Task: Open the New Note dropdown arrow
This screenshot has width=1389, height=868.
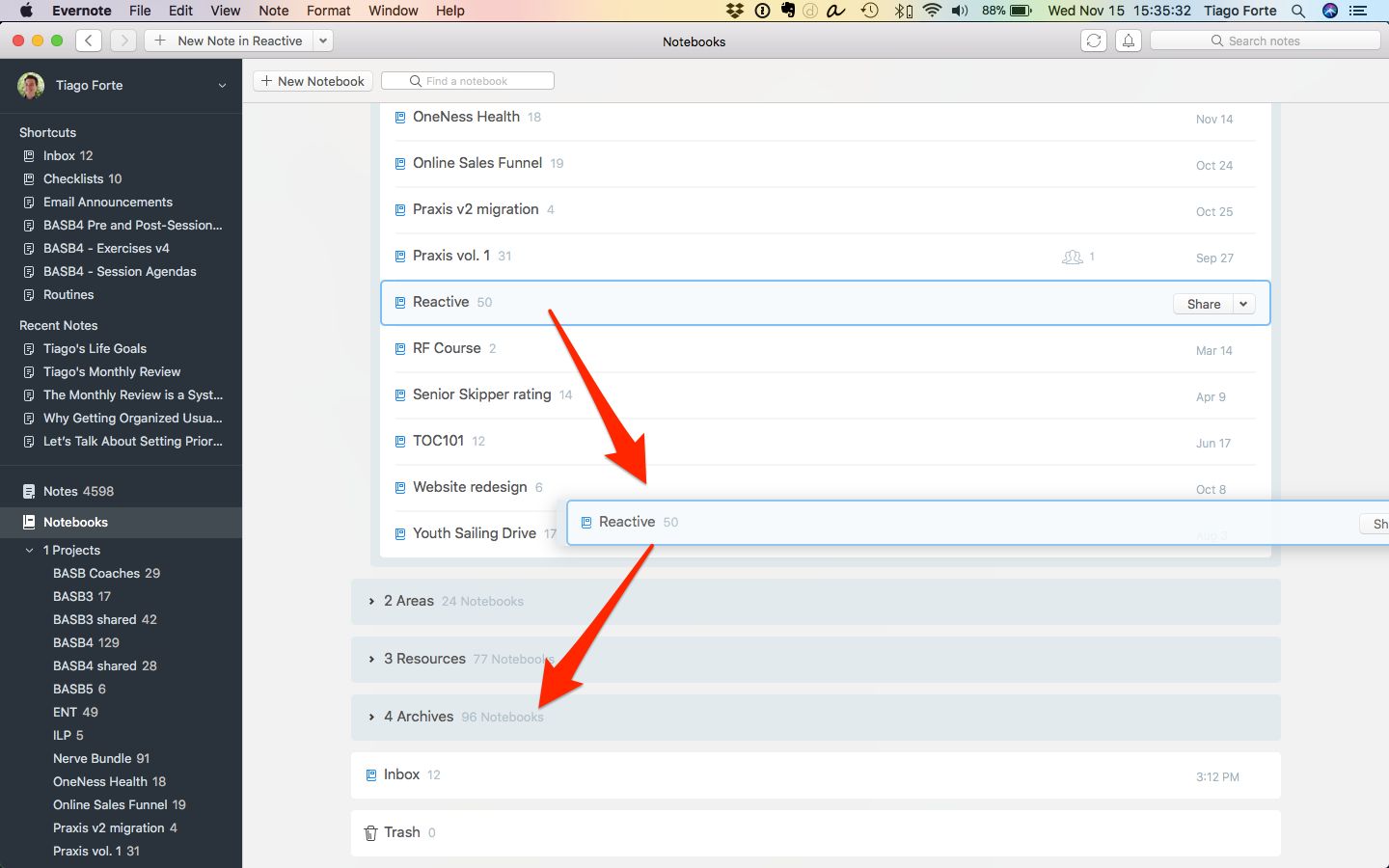Action: pos(323,41)
